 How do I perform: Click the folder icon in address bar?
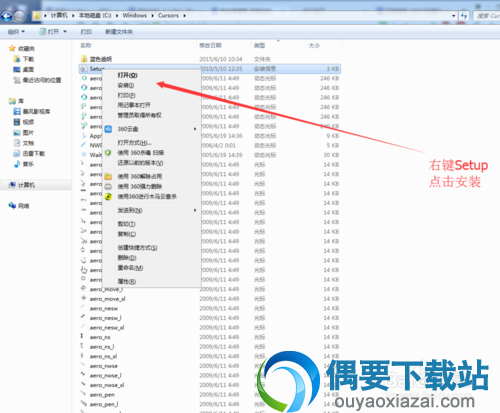[x=37, y=15]
